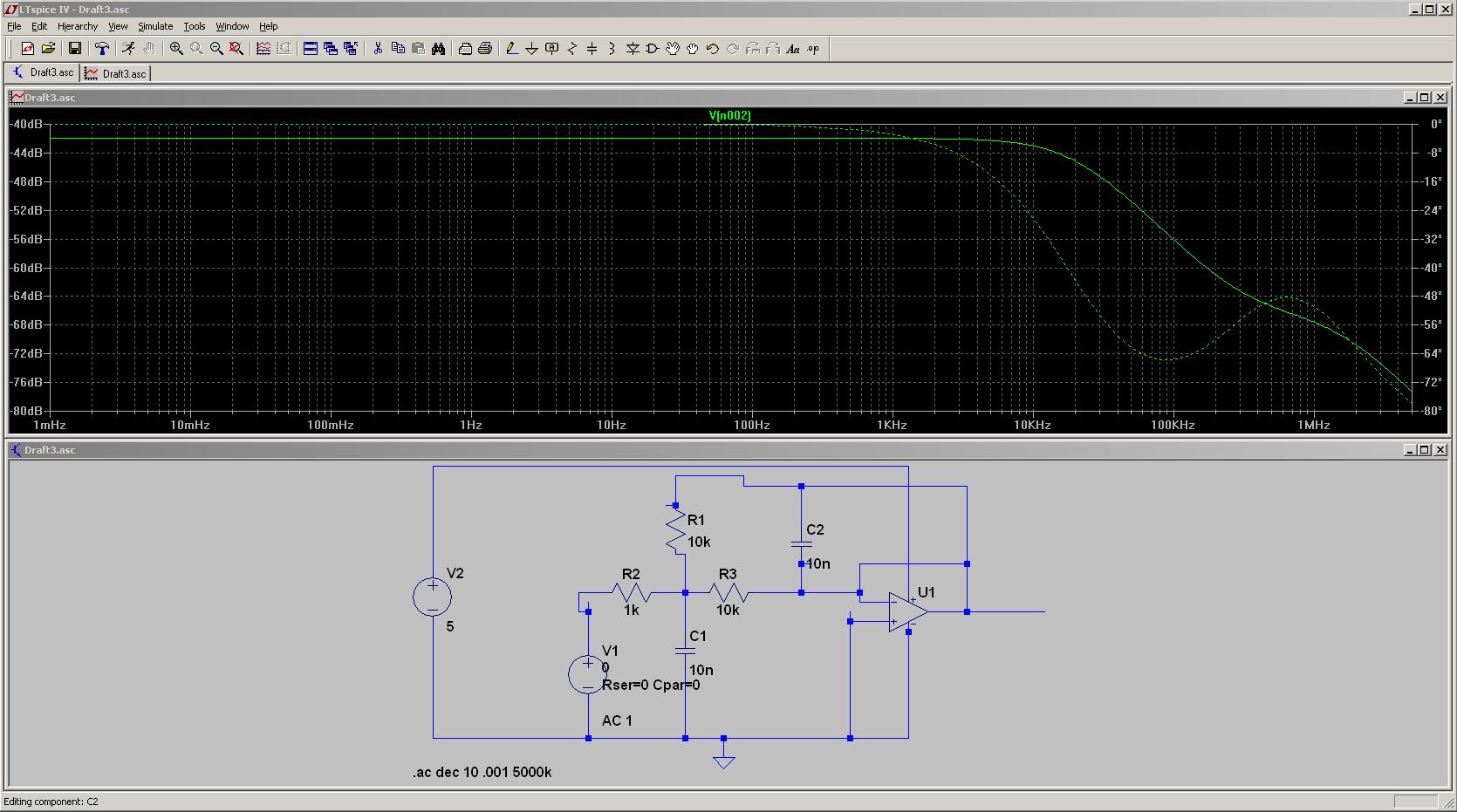Click the V(n002) trace label
This screenshot has height=812, width=1457.
729,115
